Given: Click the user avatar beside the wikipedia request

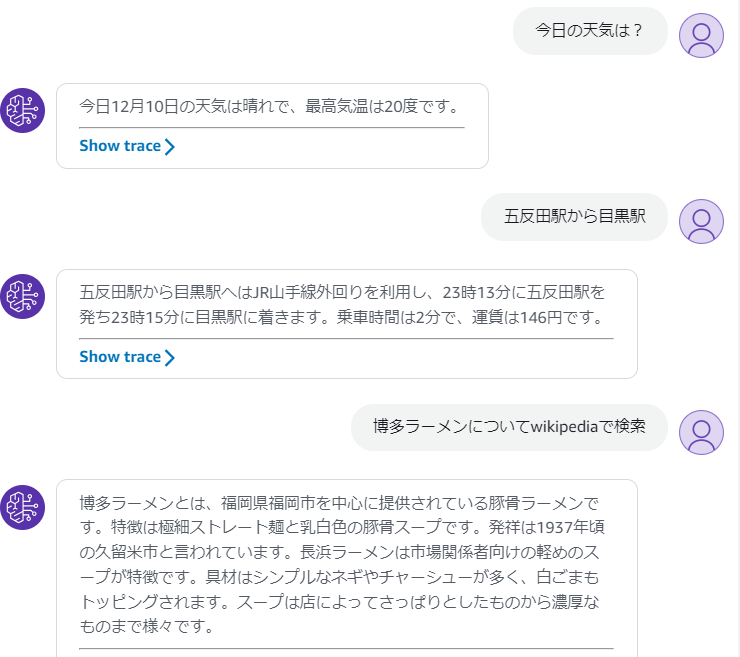Looking at the screenshot, I should (x=701, y=432).
